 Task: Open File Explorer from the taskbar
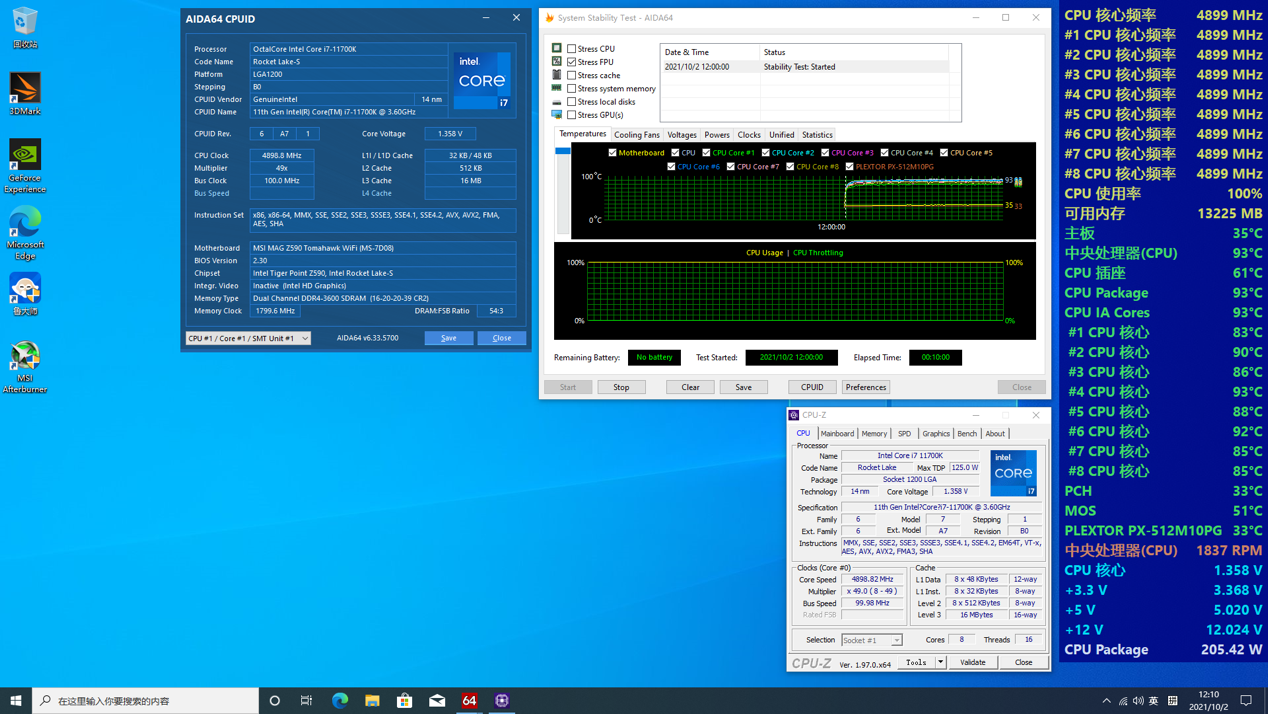pyautogui.click(x=372, y=701)
